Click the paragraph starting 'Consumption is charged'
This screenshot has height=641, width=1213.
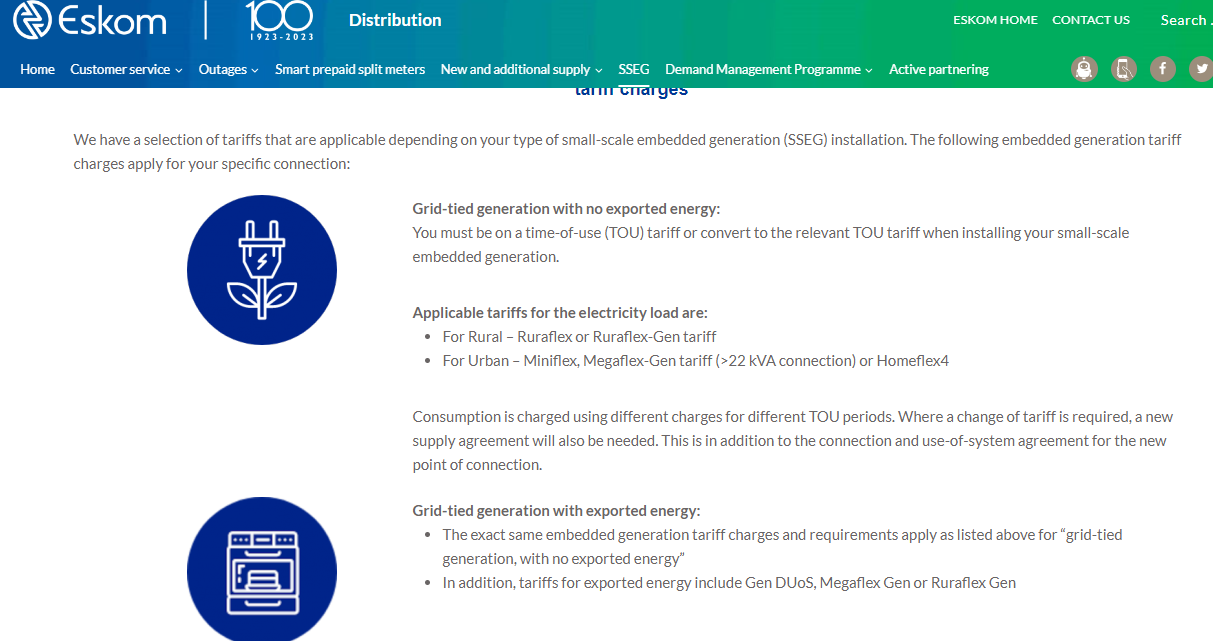tap(793, 441)
